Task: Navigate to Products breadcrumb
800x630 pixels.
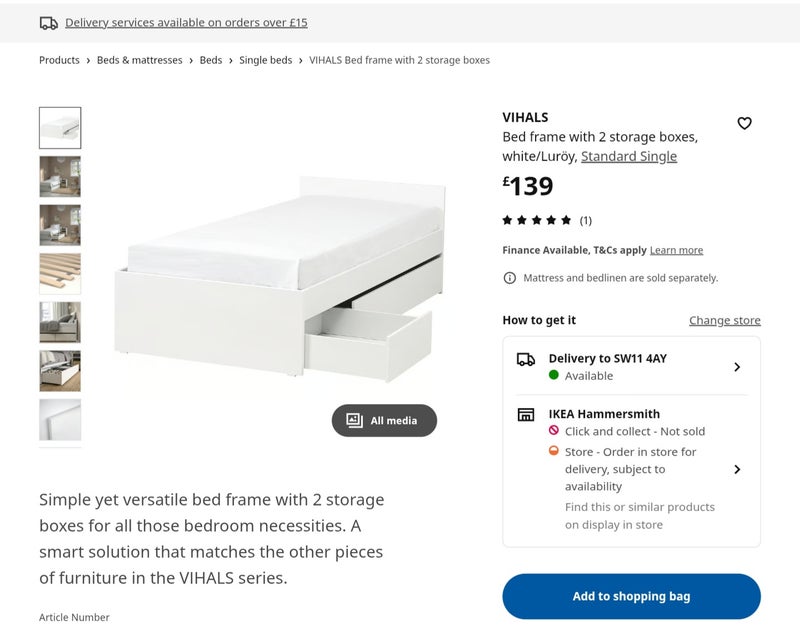Action: coord(59,60)
